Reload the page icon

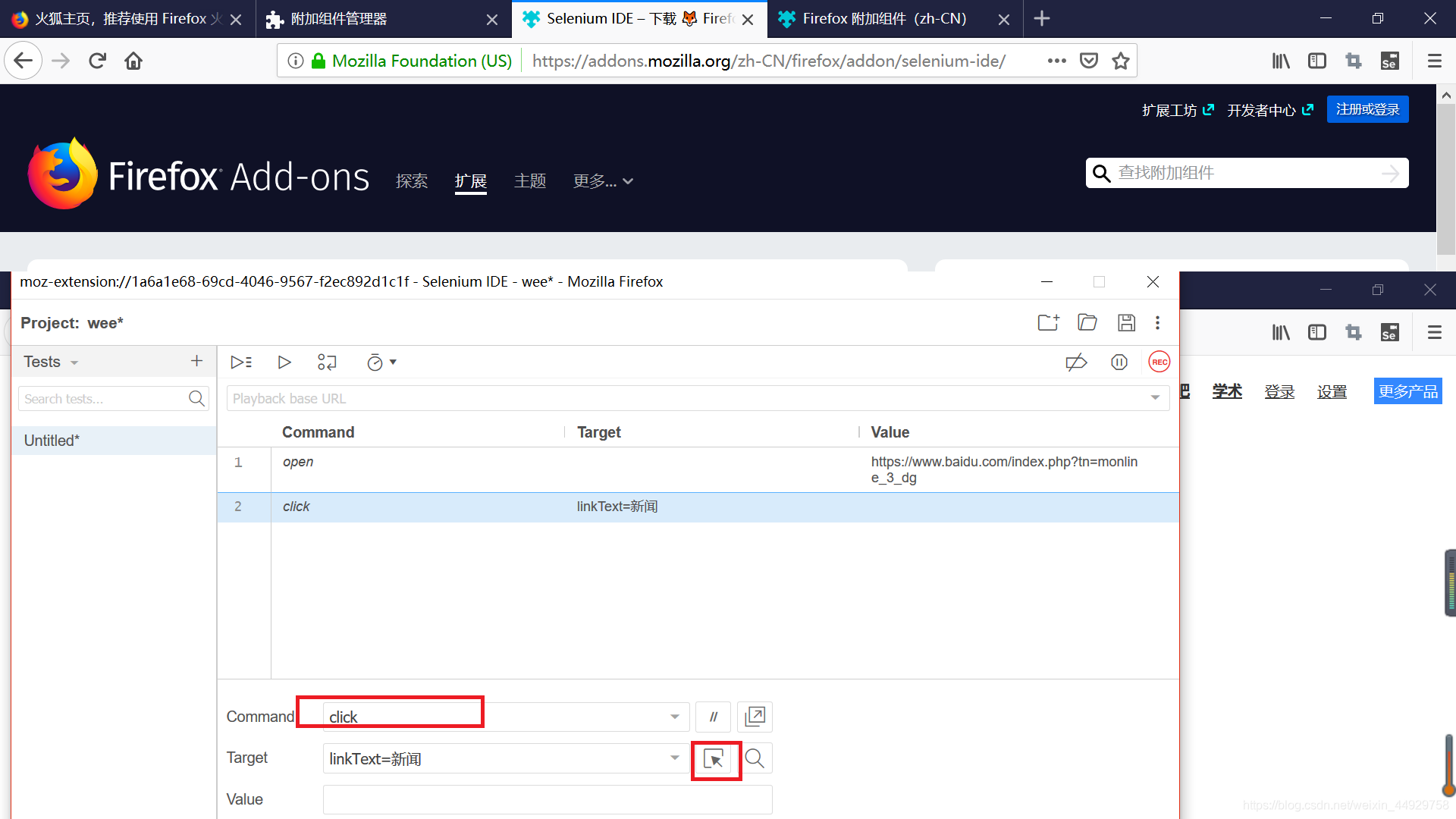click(x=97, y=61)
